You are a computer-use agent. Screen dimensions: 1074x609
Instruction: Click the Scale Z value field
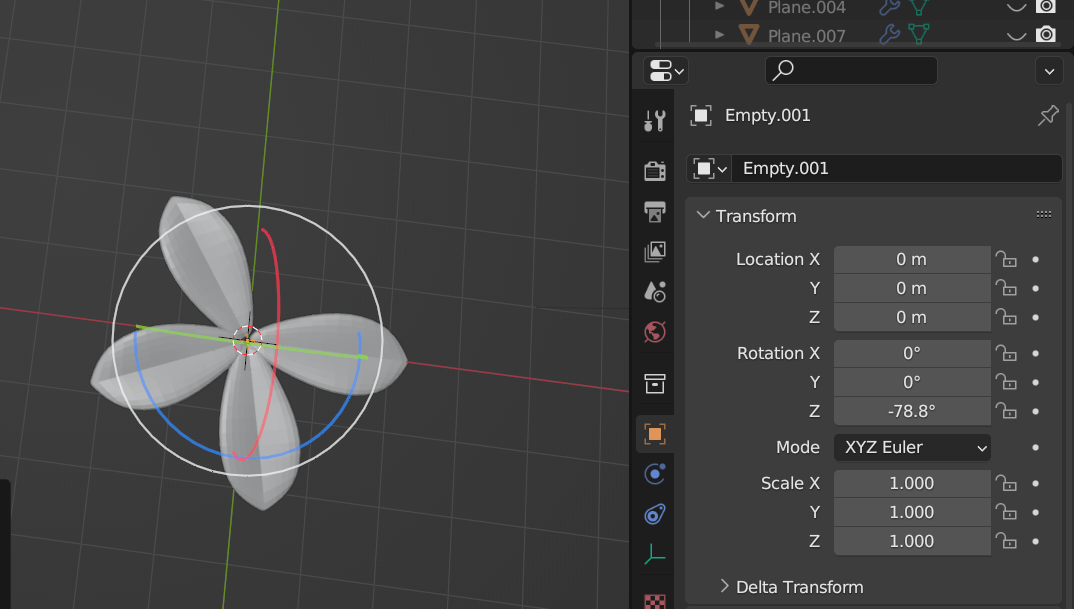pos(912,541)
